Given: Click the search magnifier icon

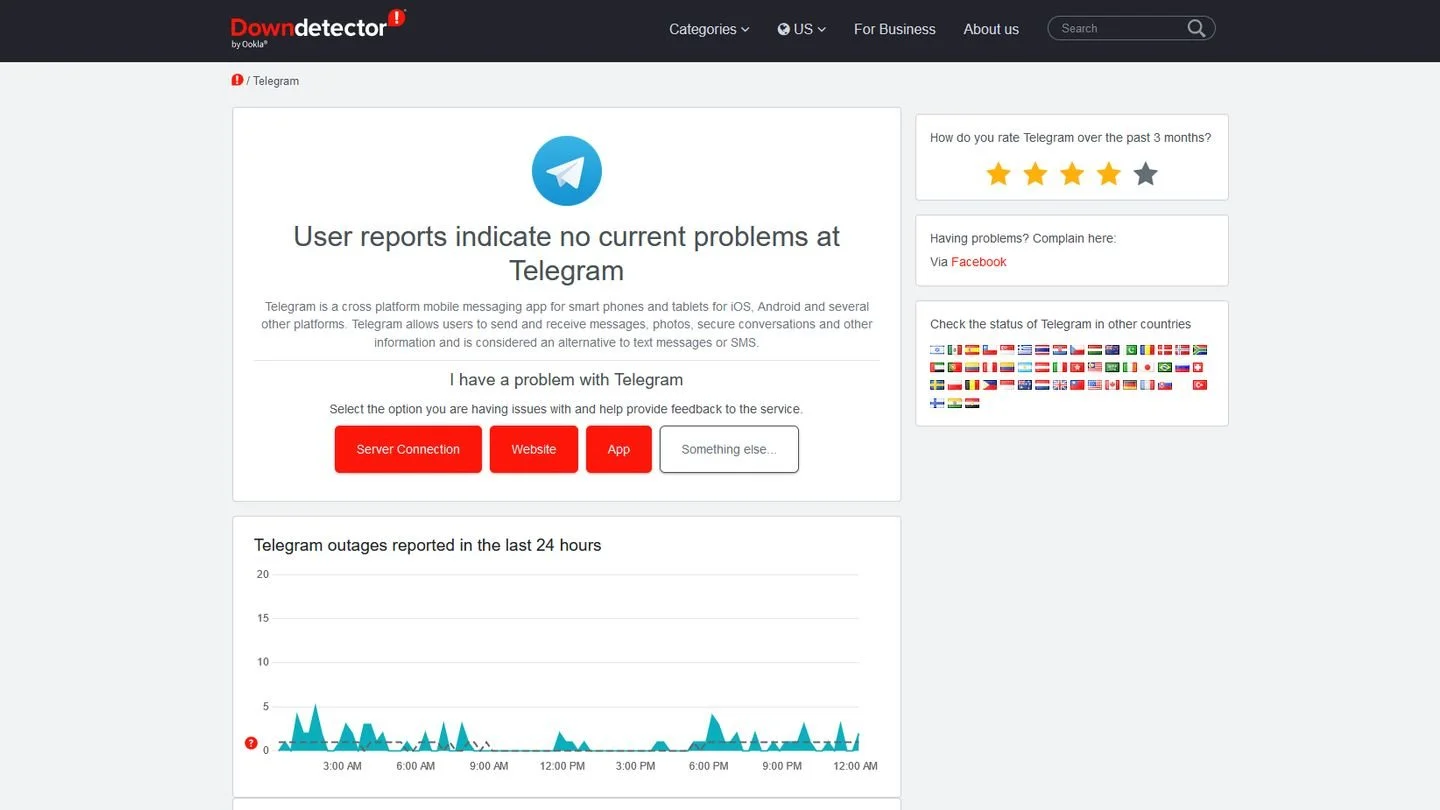Looking at the screenshot, I should [1196, 28].
